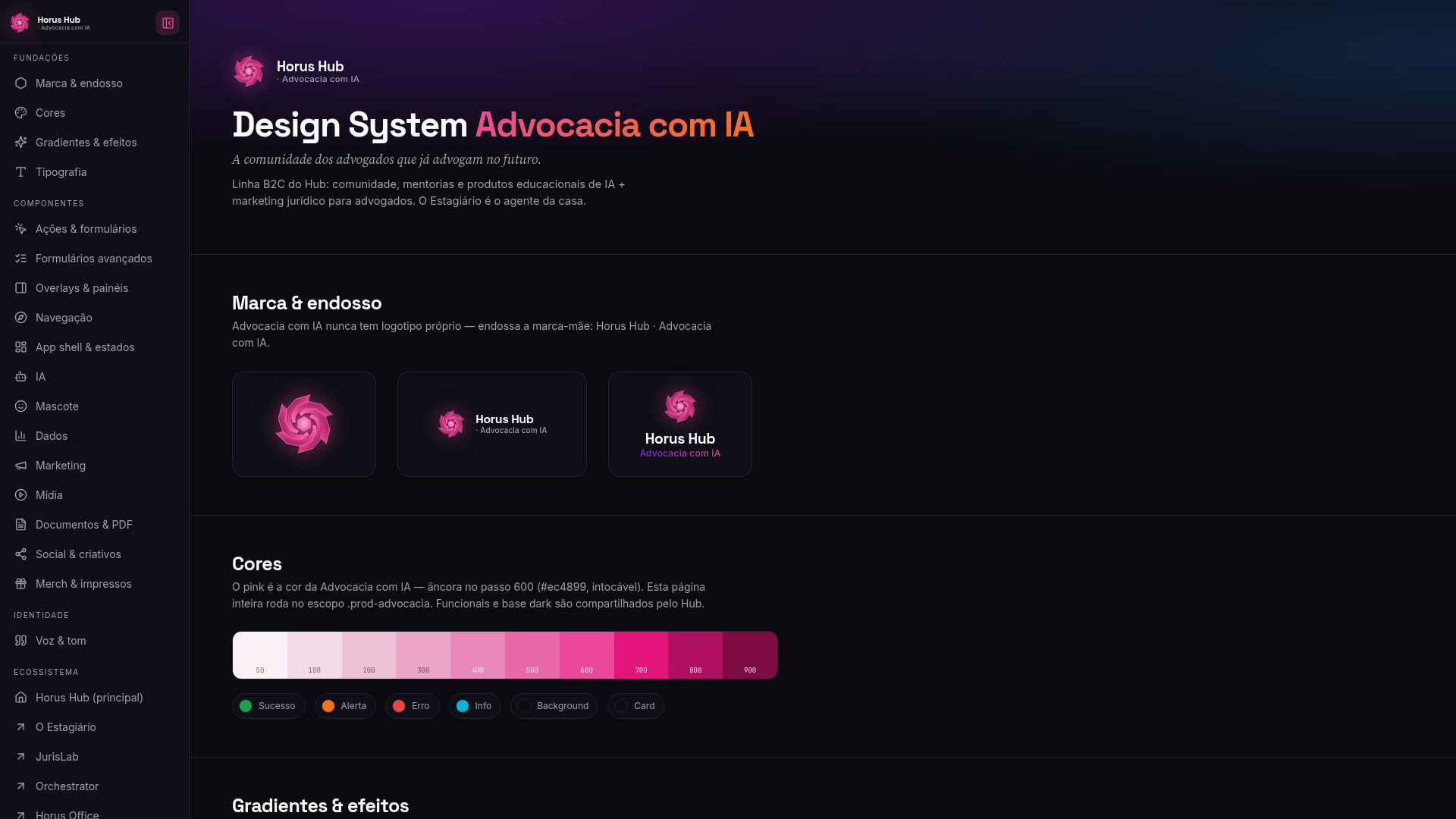Open Overlays & painéis in the sidebar
Screen dimensions: 1456x819
(x=94, y=288)
